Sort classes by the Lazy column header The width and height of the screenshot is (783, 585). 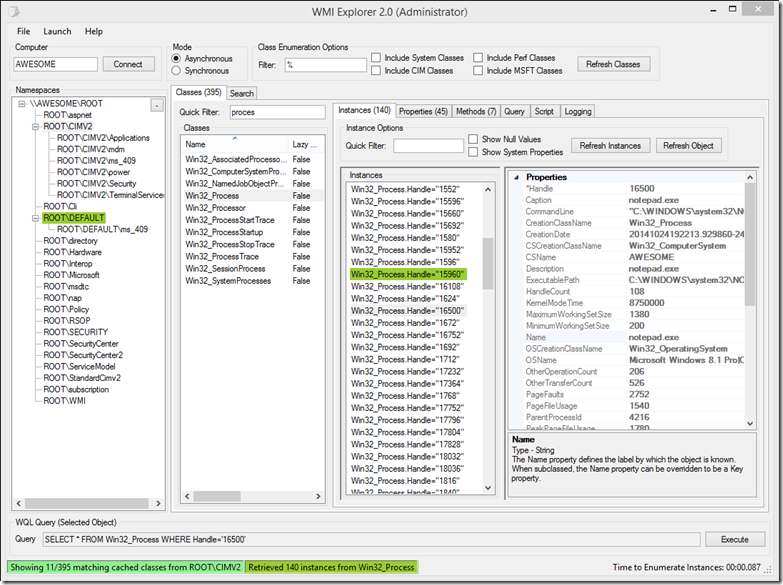click(306, 144)
